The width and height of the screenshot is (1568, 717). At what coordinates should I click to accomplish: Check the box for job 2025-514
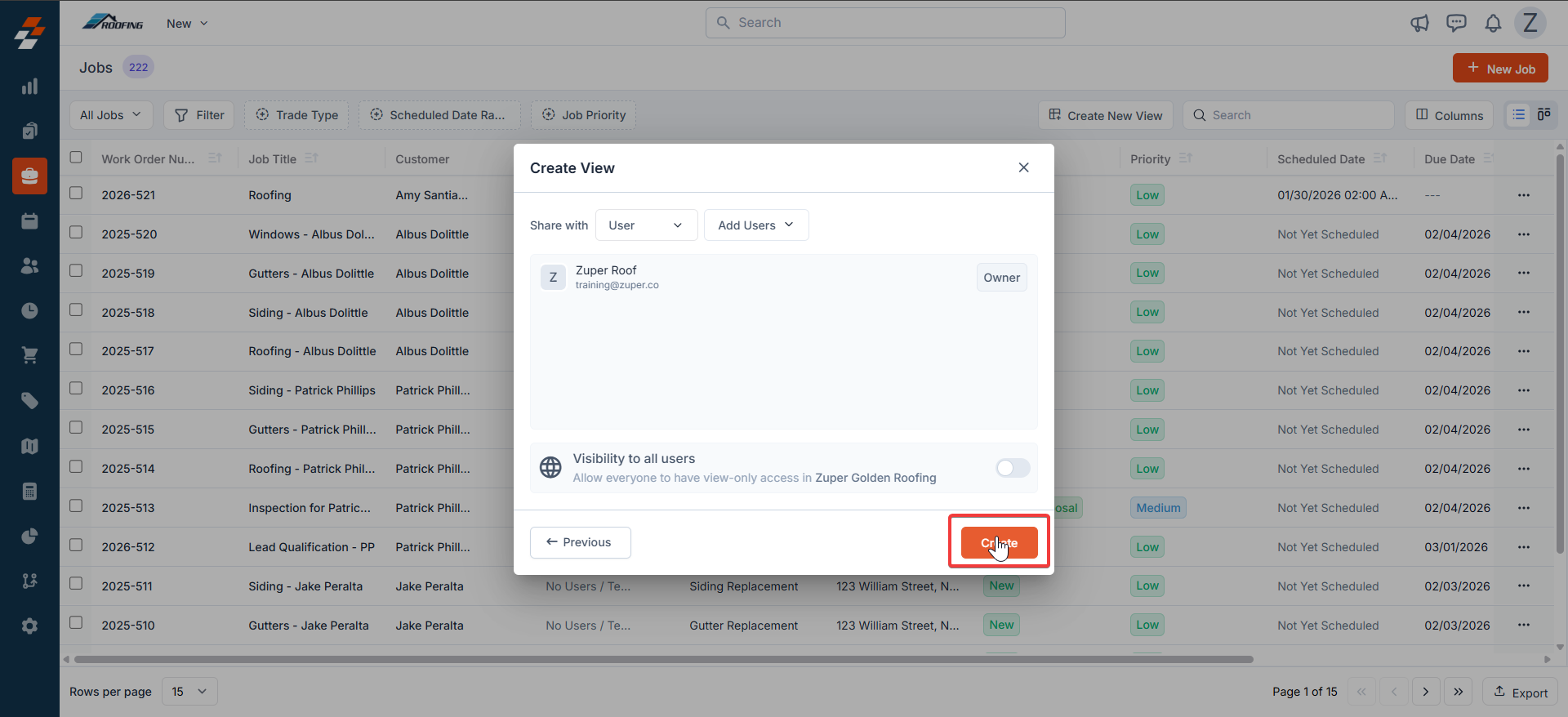coord(76,466)
